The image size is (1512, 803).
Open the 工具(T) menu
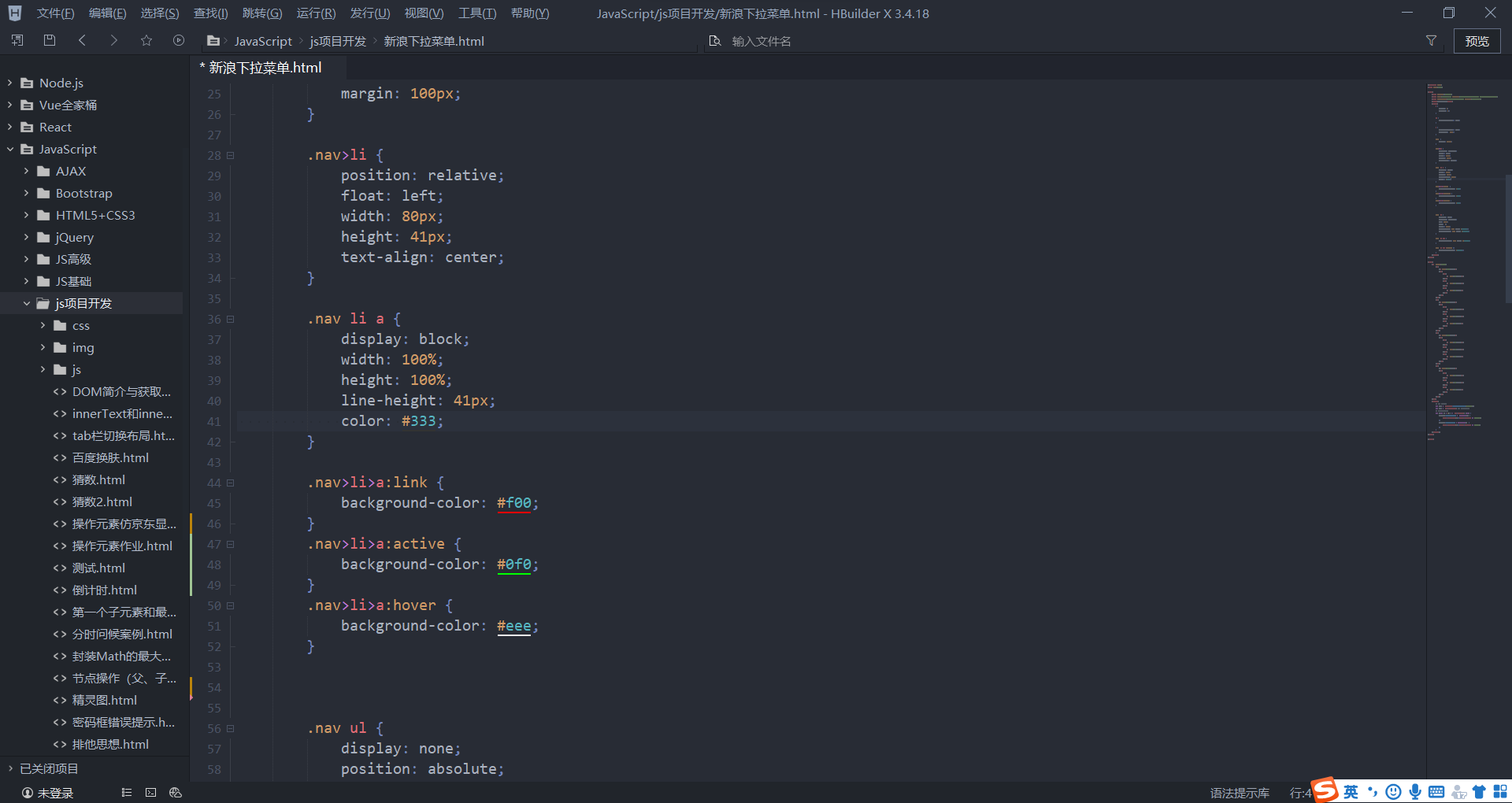tap(476, 13)
